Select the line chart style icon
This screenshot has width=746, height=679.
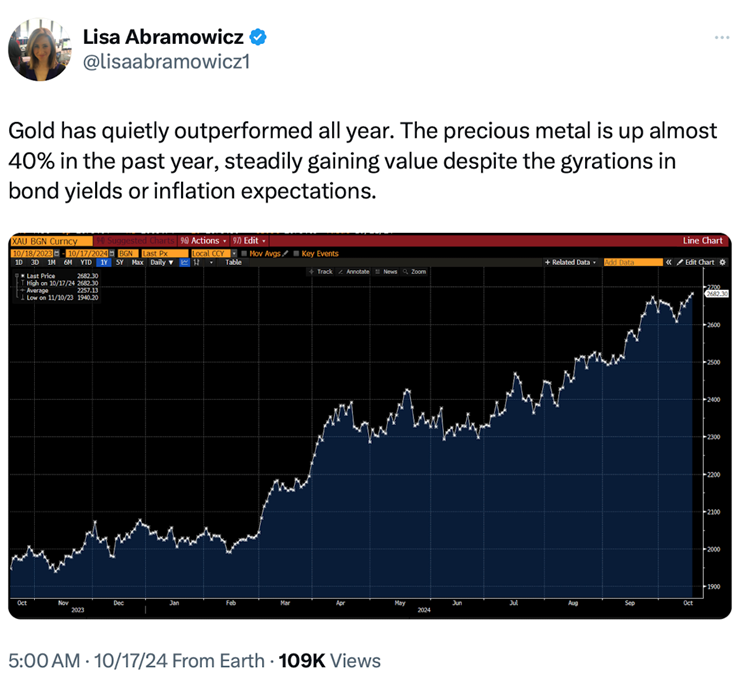[x=182, y=262]
